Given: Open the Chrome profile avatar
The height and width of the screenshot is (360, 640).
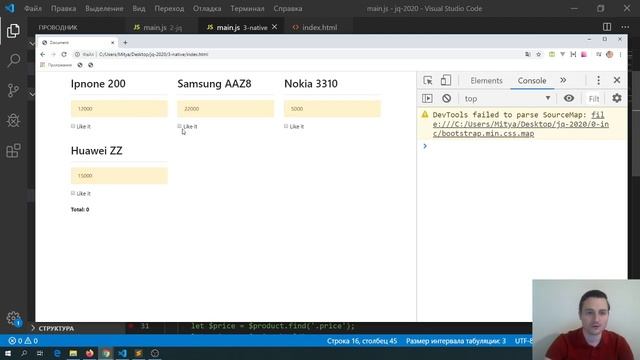Looking at the screenshot, I should click(610, 54).
